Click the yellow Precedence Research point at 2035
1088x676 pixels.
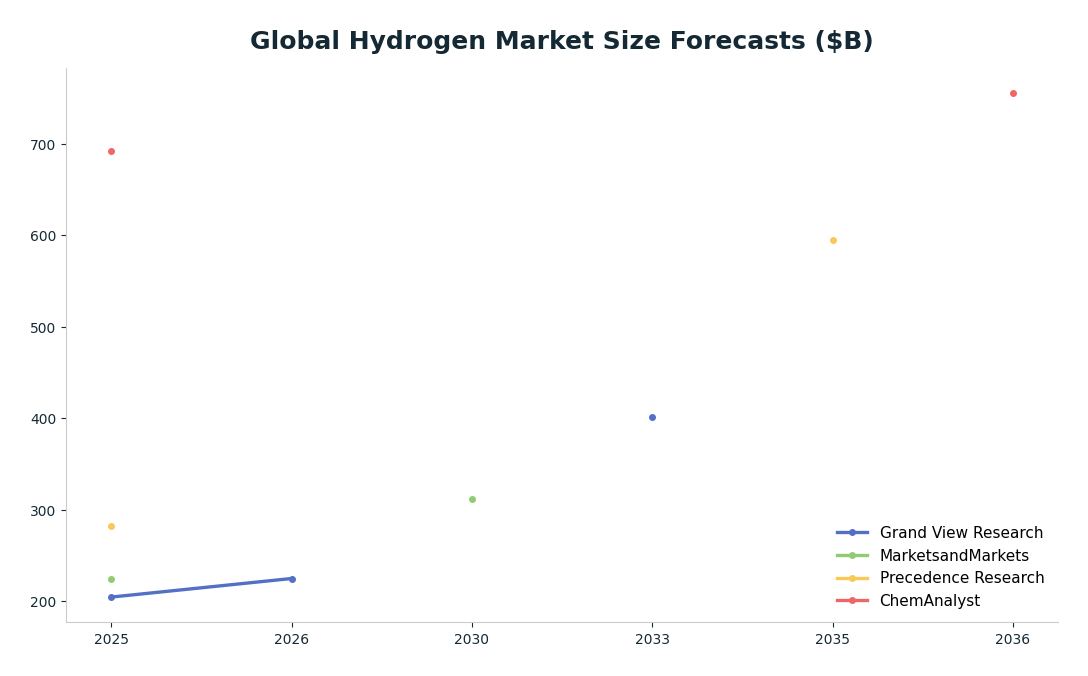click(x=833, y=241)
